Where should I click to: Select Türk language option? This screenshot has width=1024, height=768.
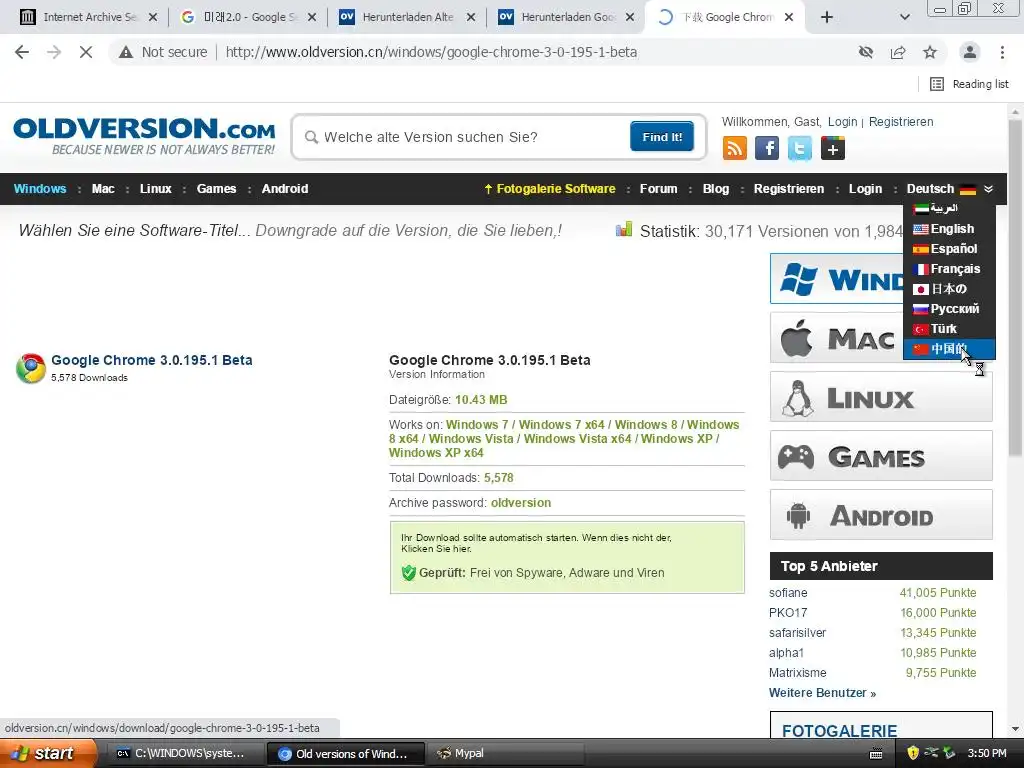click(950, 329)
